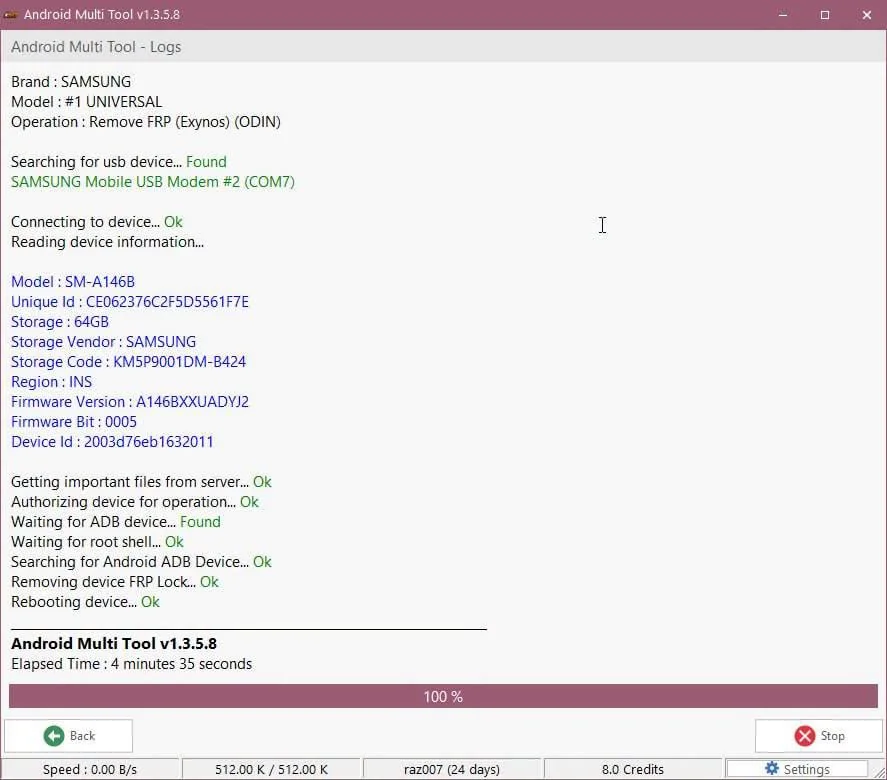Click the Rebooting device... Ok line
Viewport: 887px width, 780px height.
pyautogui.click(x=85, y=602)
